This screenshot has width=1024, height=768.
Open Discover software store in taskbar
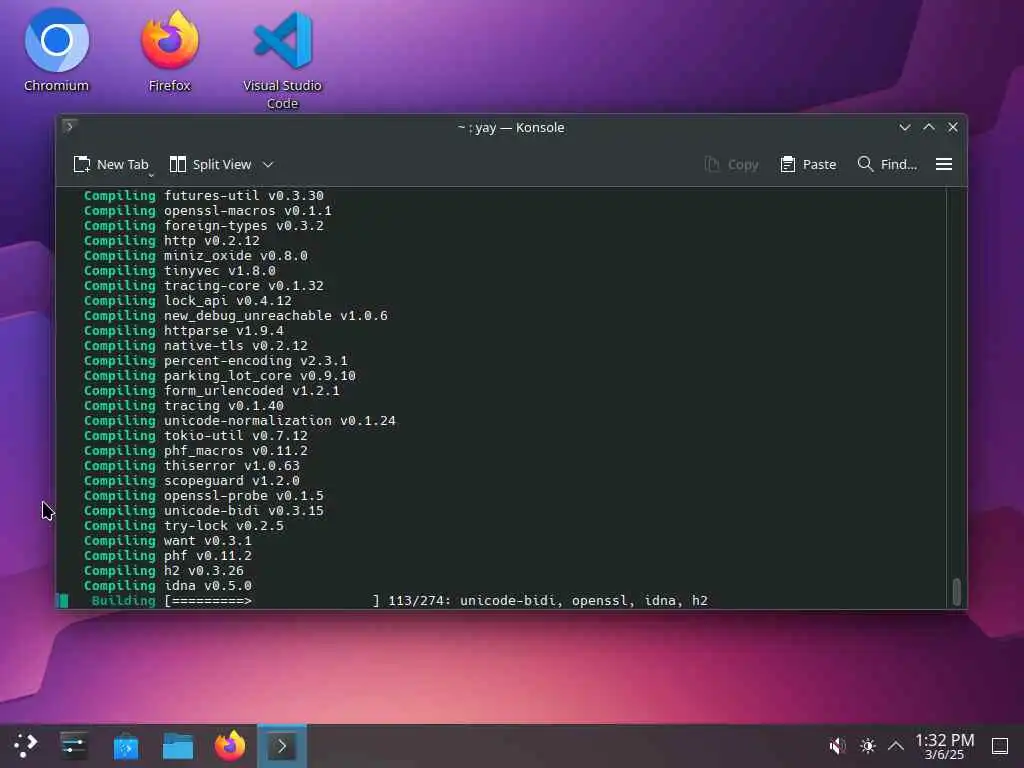126,746
